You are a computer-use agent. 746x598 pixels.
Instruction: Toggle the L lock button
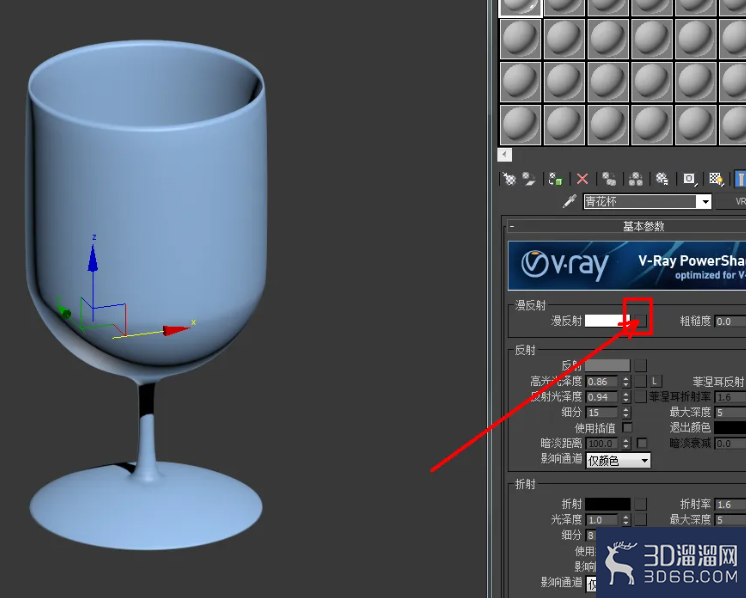pyautogui.click(x=655, y=381)
